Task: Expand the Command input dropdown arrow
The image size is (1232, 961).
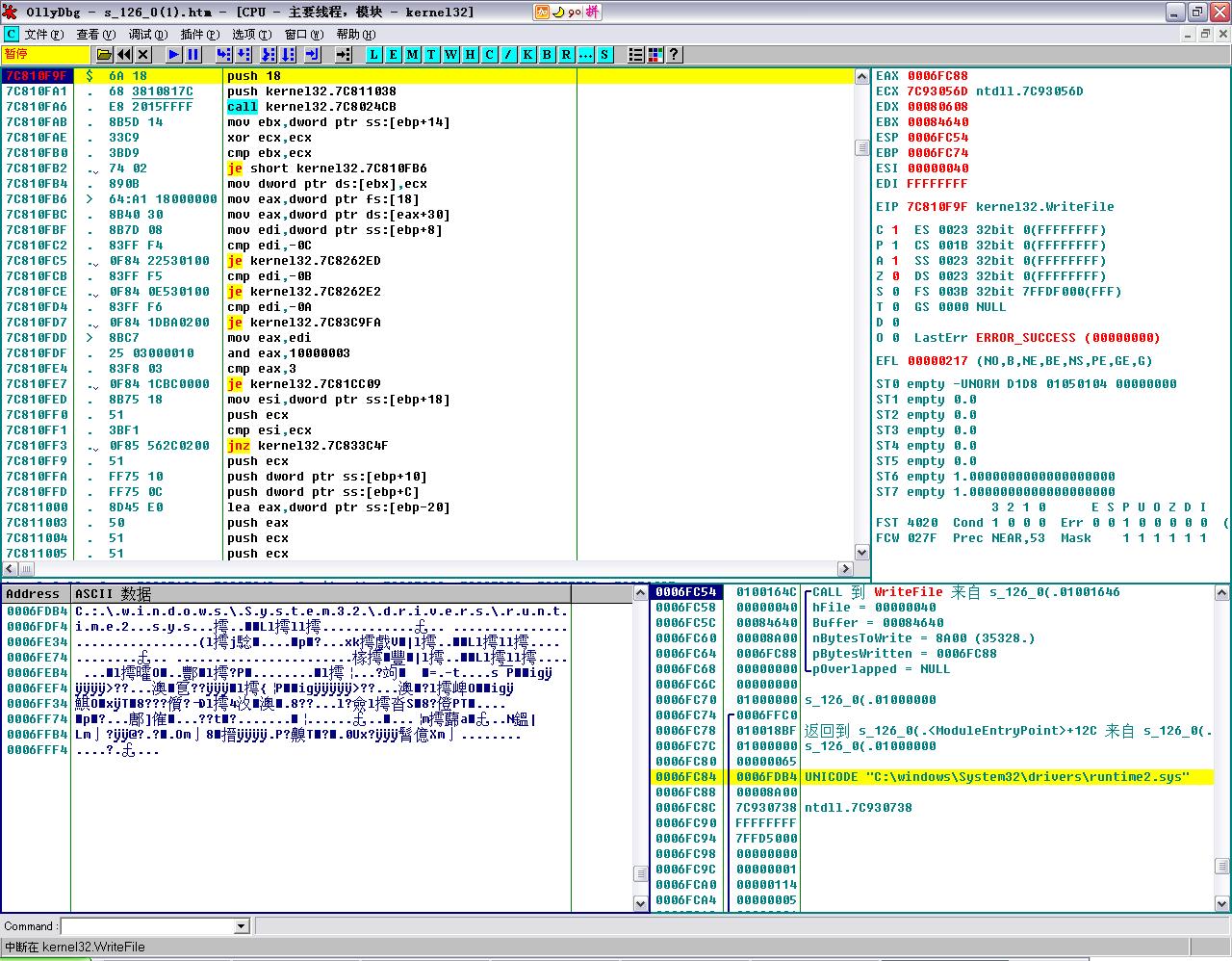Action: pyautogui.click(x=242, y=926)
